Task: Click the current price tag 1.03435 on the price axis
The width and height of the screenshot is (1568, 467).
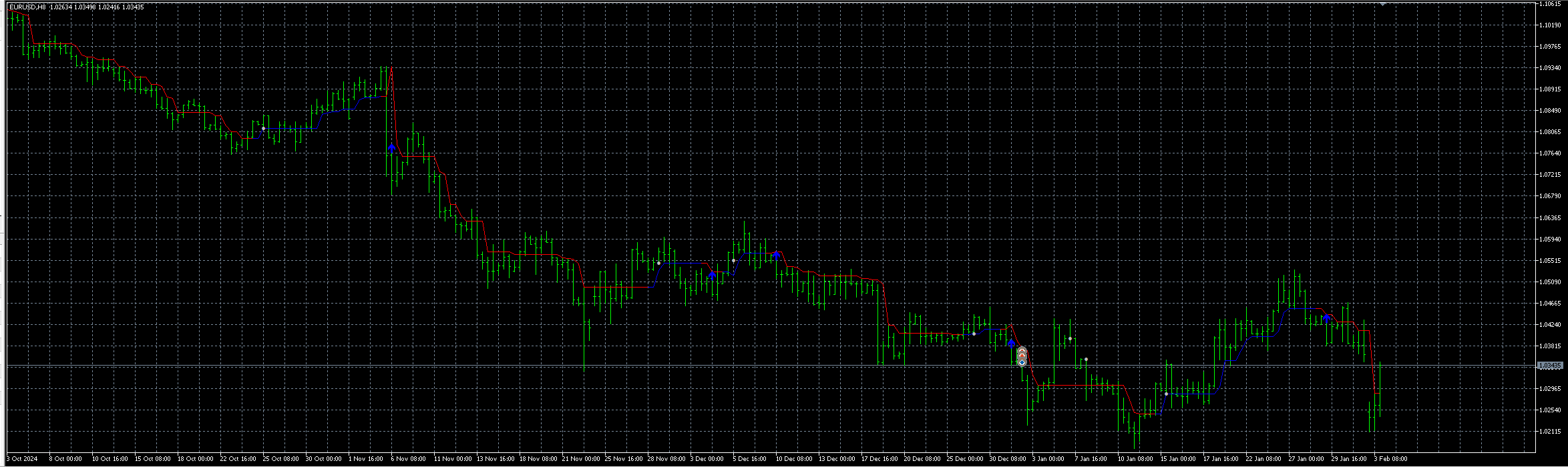Action: pyautogui.click(x=1551, y=366)
